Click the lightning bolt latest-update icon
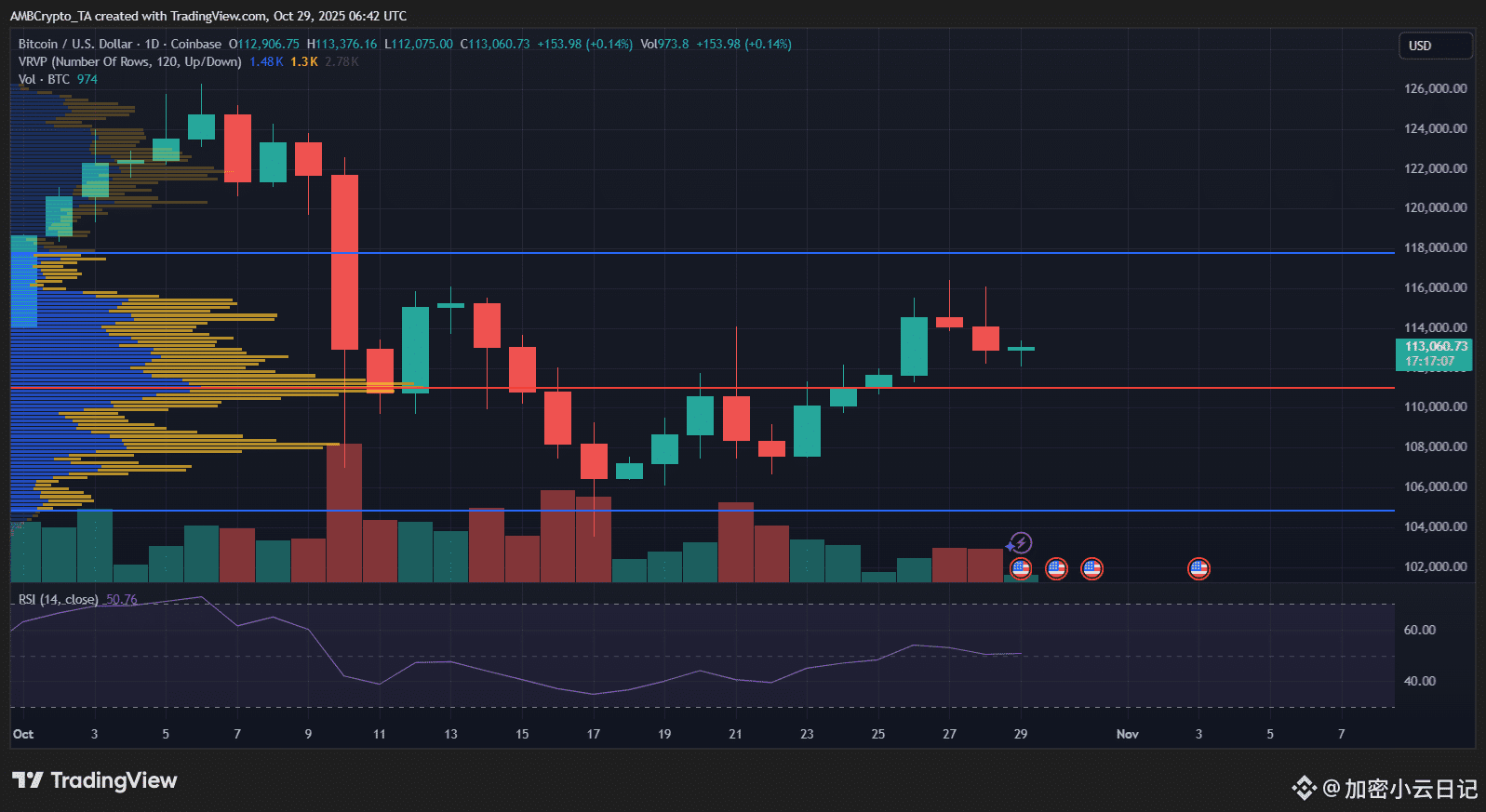The height and width of the screenshot is (812, 1486). click(1021, 543)
